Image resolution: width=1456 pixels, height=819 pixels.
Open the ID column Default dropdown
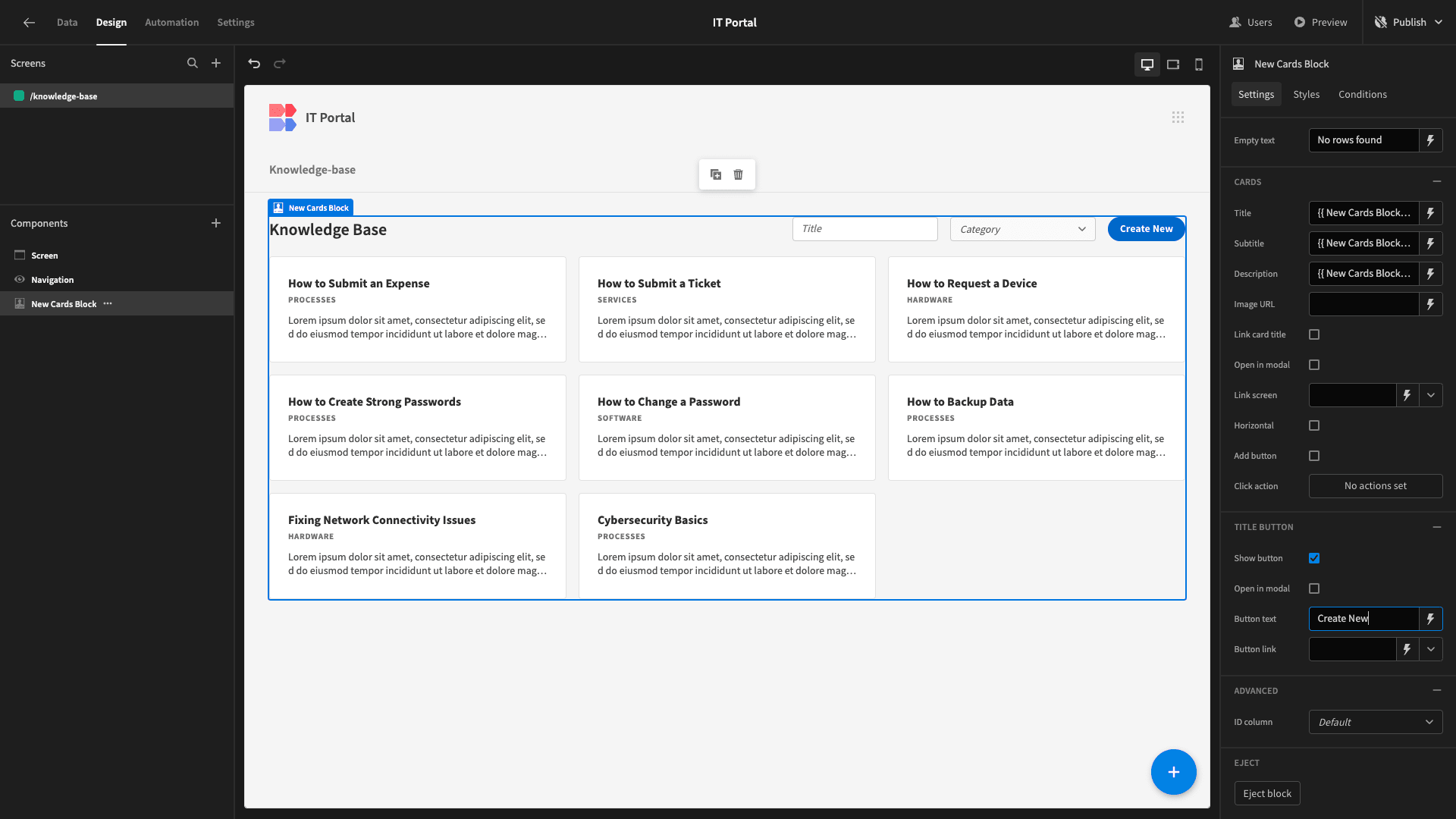coord(1376,722)
